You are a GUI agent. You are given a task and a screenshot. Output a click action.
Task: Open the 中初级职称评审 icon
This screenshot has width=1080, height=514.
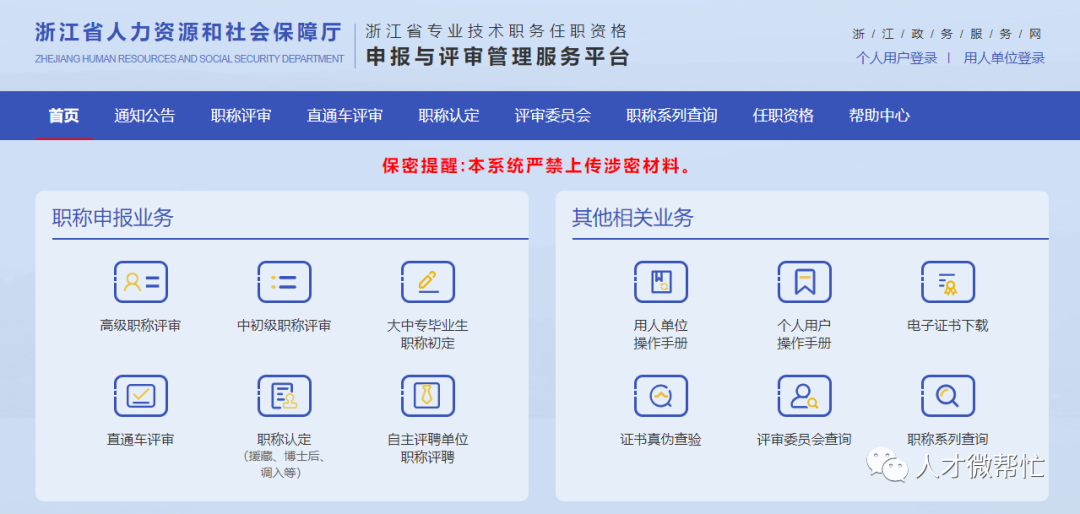[284, 282]
